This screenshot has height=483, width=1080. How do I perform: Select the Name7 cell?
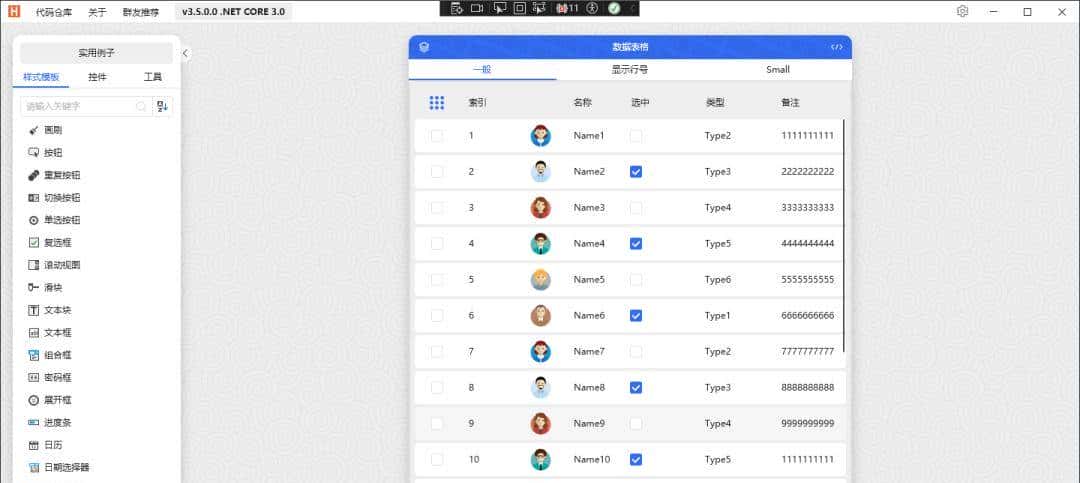coord(589,351)
